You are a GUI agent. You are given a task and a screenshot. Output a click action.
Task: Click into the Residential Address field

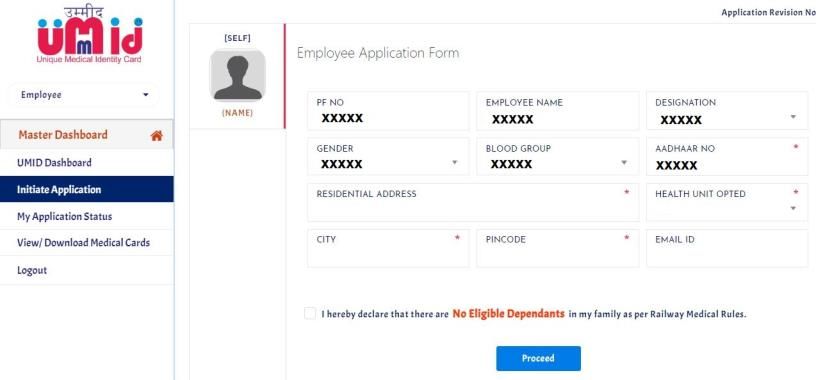(473, 202)
